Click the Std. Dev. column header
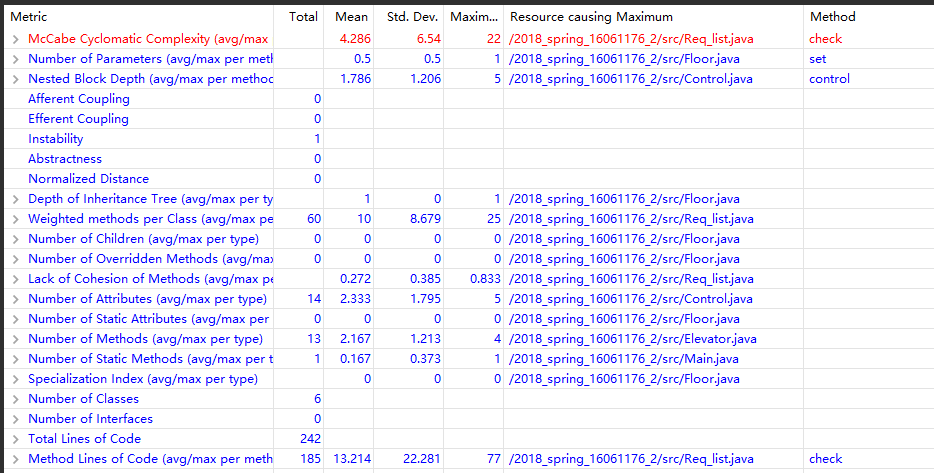The image size is (934, 473). pyautogui.click(x=410, y=17)
